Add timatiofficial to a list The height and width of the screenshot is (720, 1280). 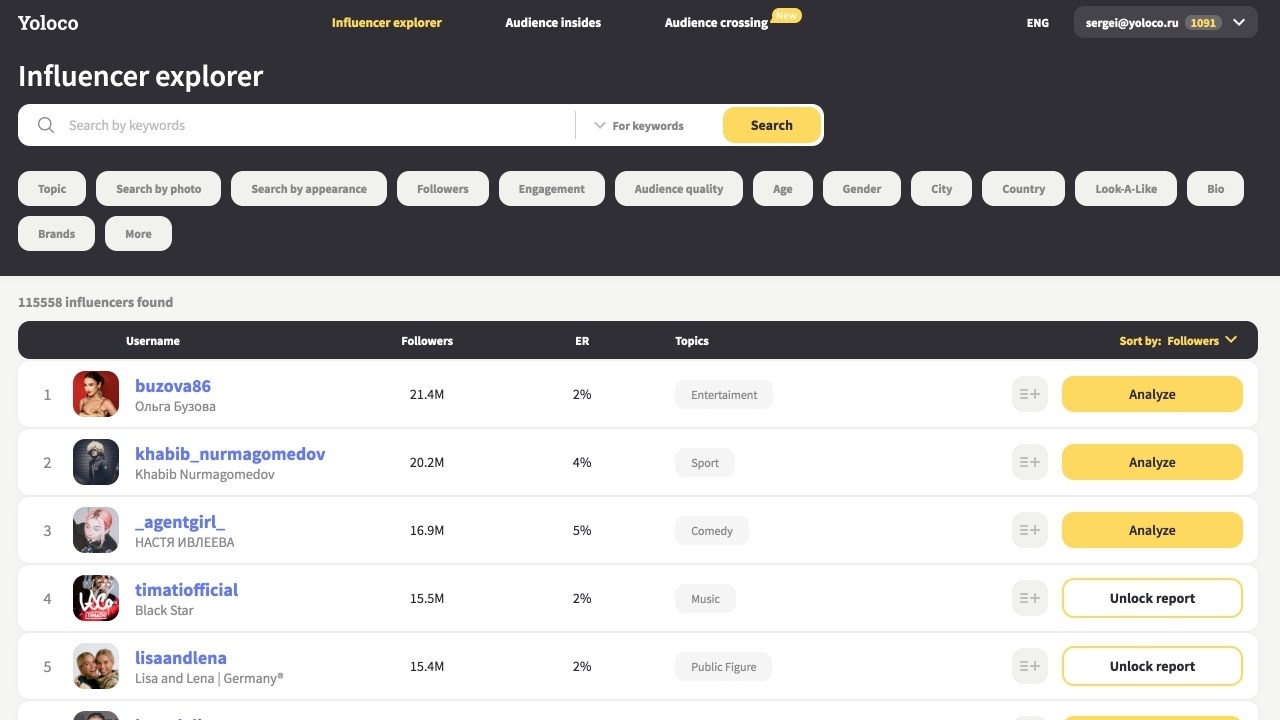coord(1030,598)
